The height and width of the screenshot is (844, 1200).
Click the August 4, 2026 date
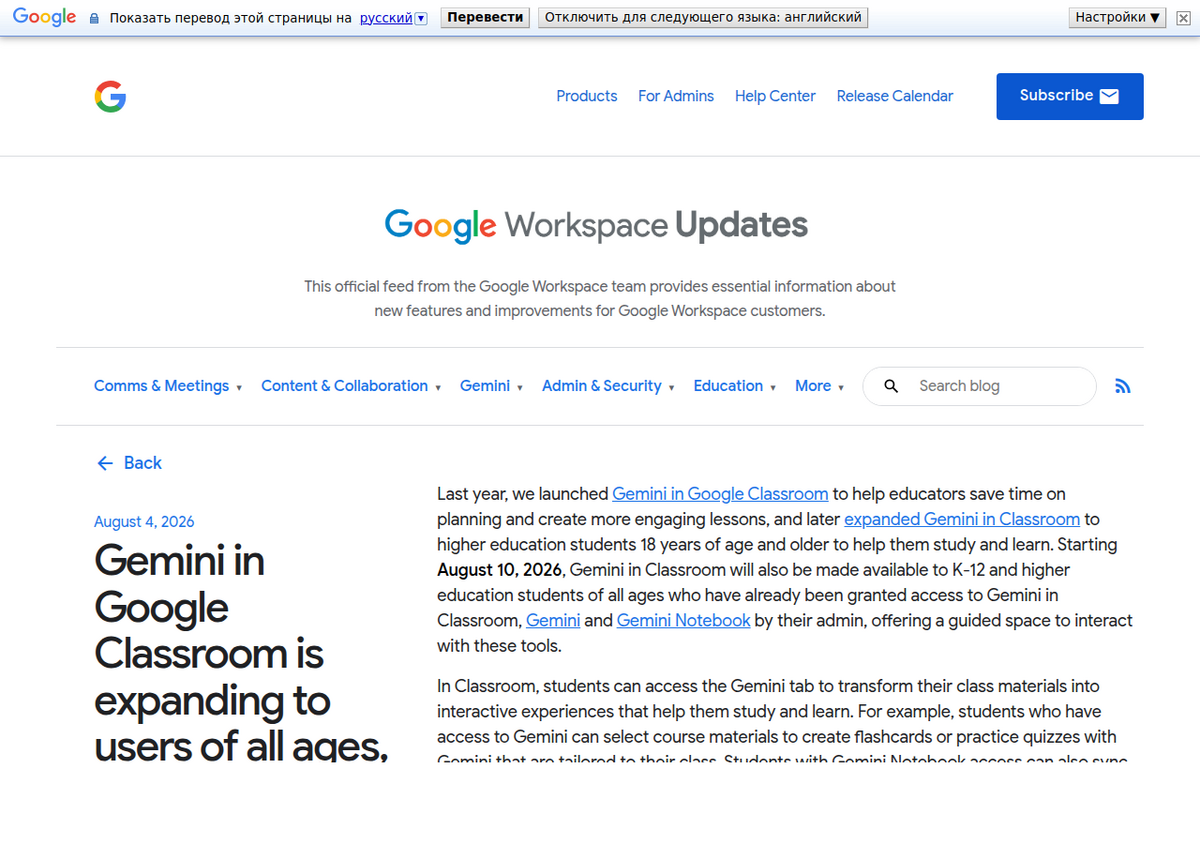point(144,522)
